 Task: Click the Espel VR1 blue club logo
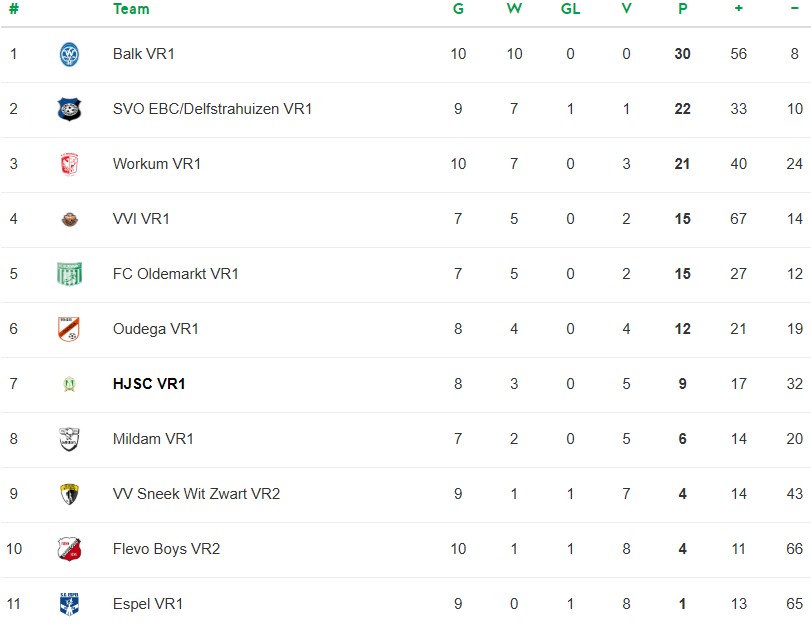click(69, 604)
